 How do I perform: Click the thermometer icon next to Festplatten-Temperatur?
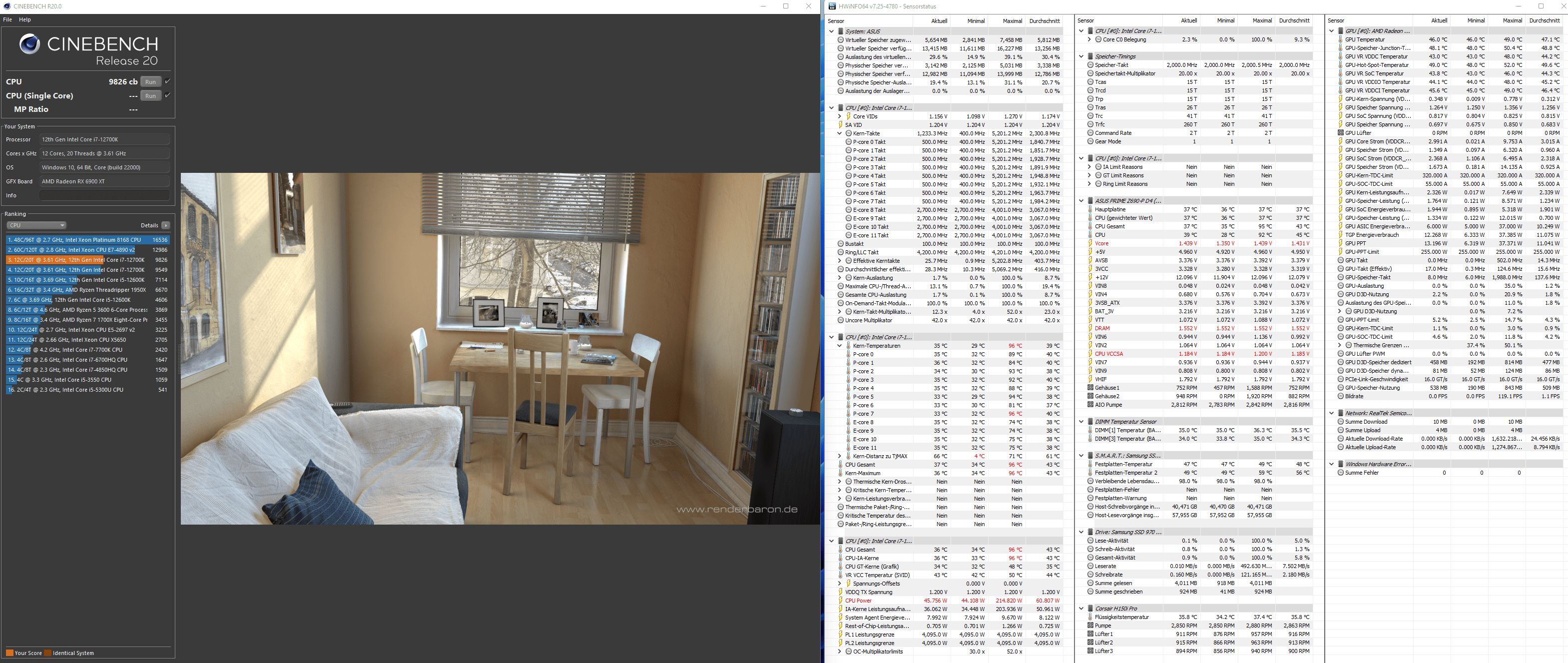1090,465
